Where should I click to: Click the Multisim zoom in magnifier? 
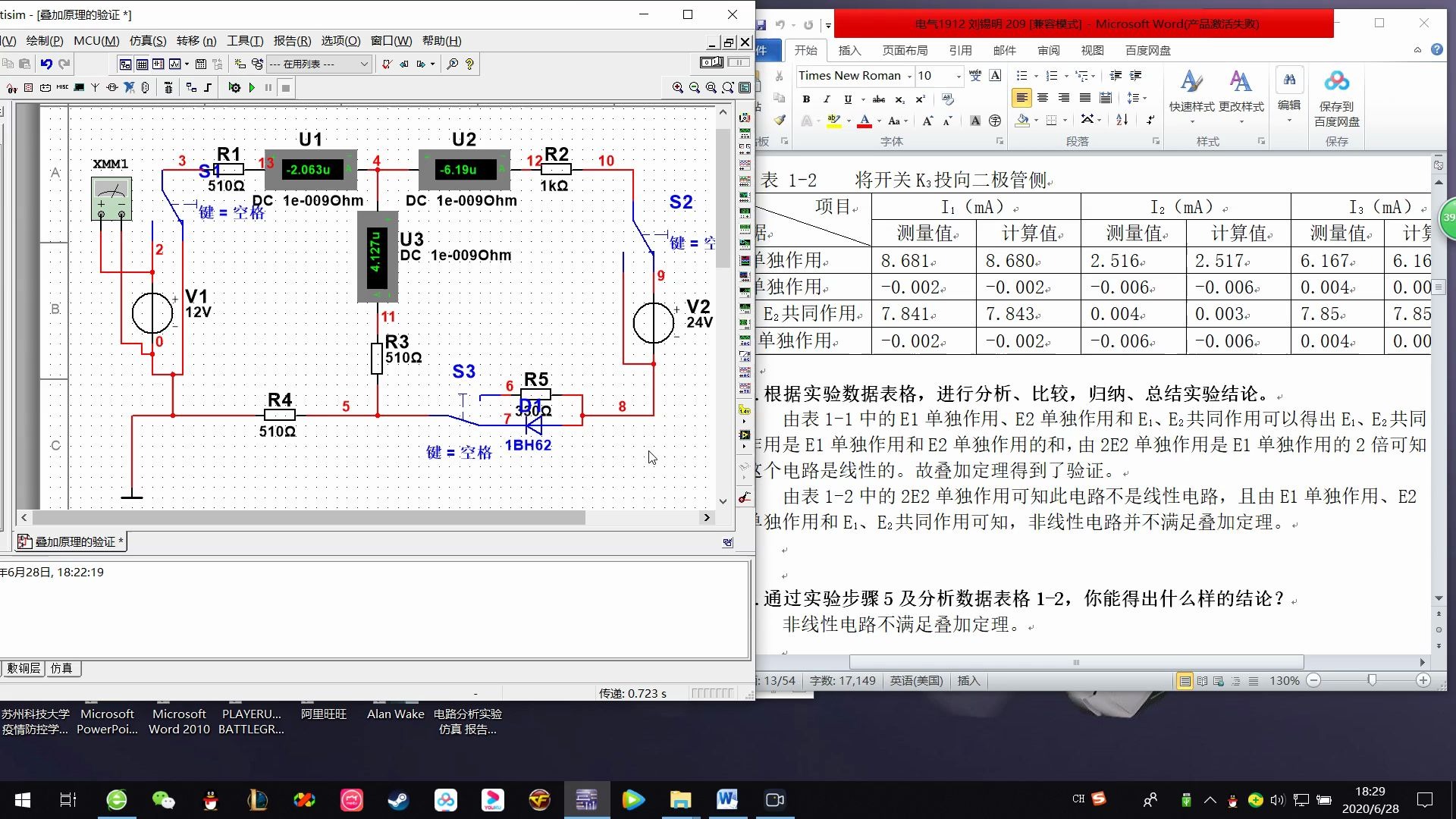(677, 88)
